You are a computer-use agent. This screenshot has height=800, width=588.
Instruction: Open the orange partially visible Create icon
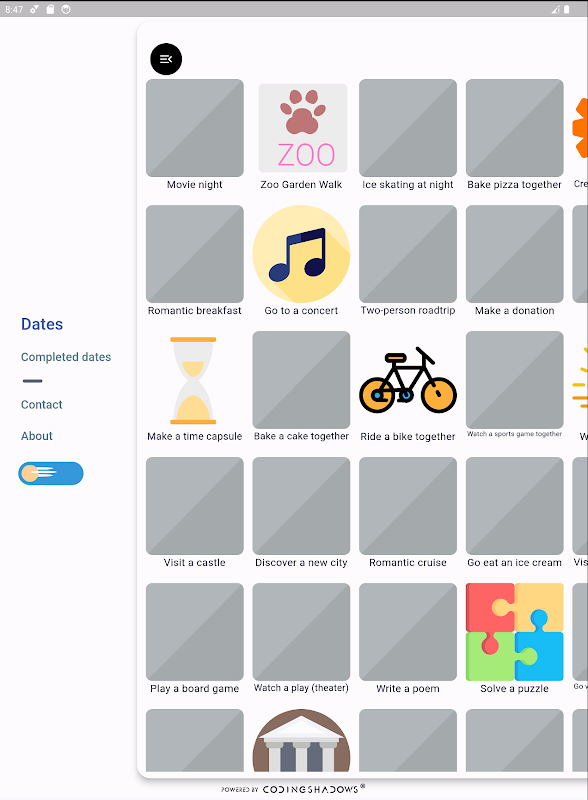[x=580, y=128]
